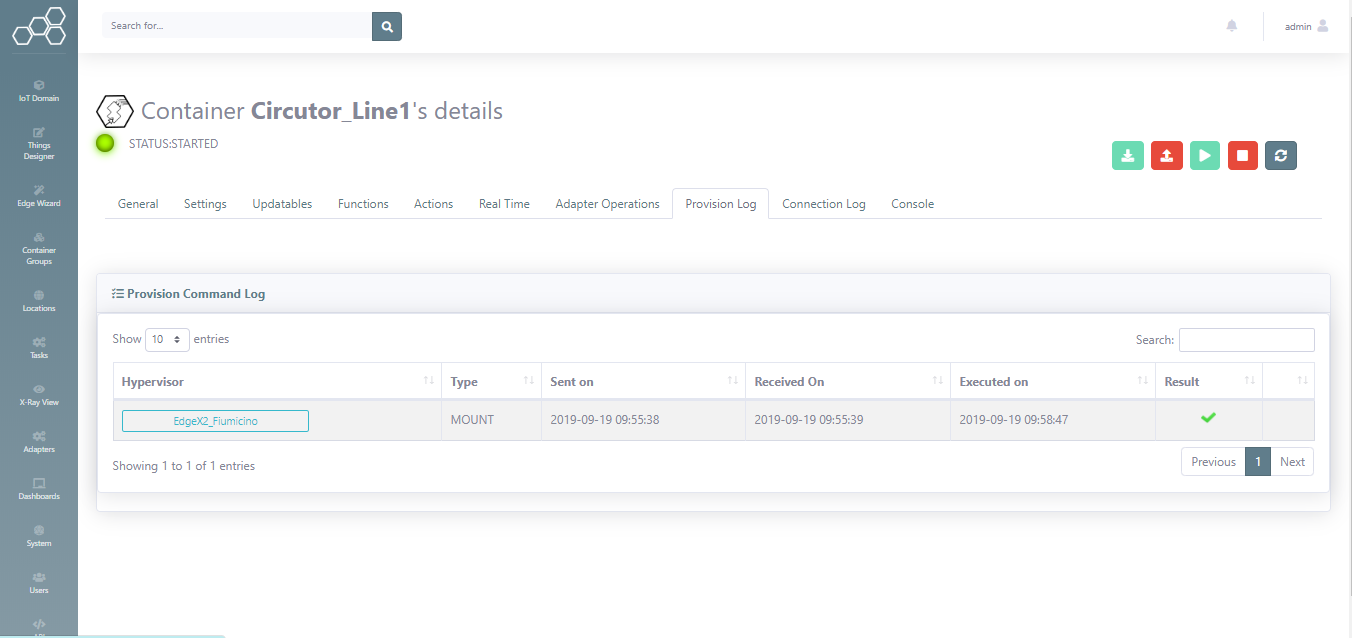Switch to the Console tab
Screen dimensions: 1352x638
[913, 204]
